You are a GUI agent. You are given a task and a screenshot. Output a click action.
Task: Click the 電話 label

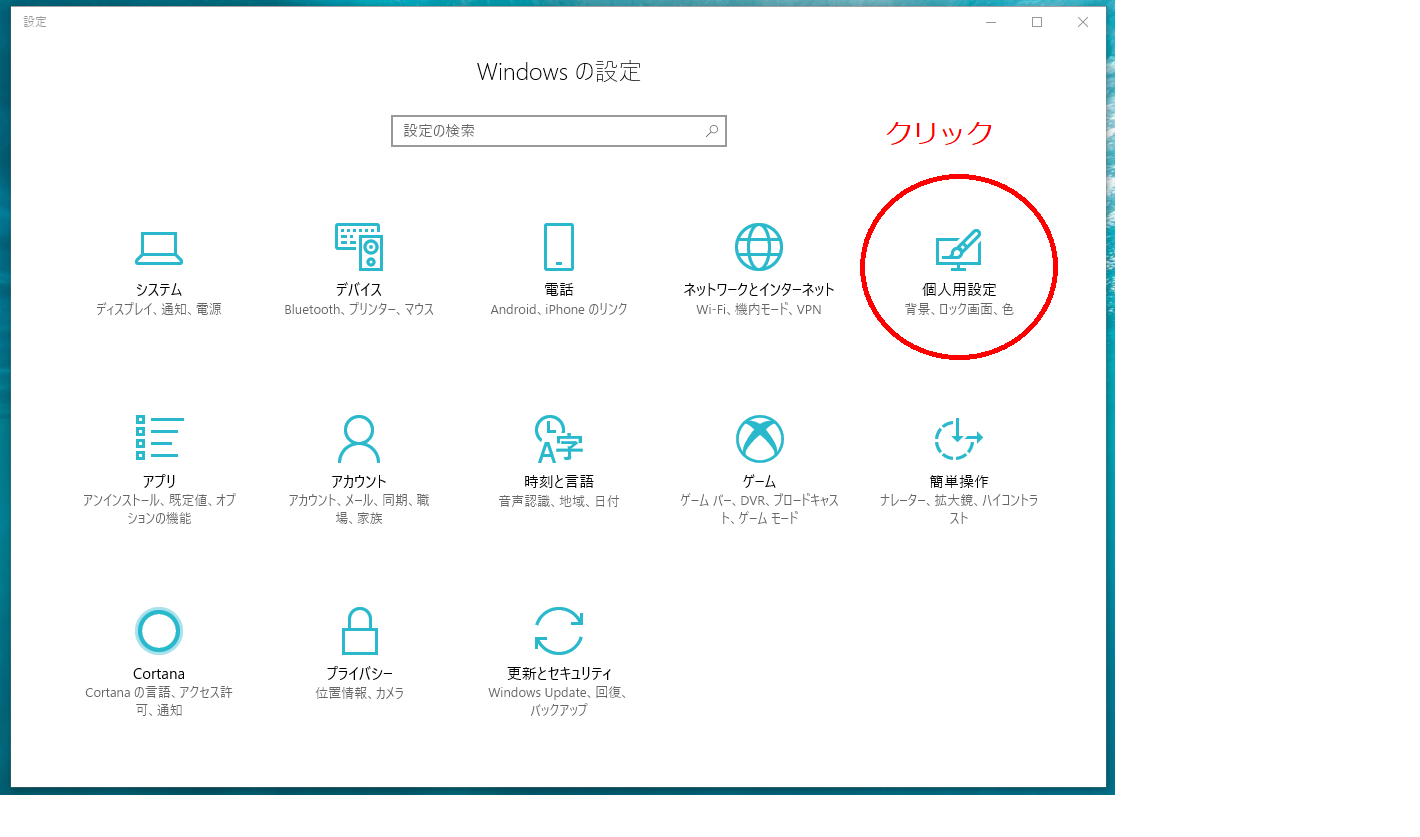tap(559, 289)
